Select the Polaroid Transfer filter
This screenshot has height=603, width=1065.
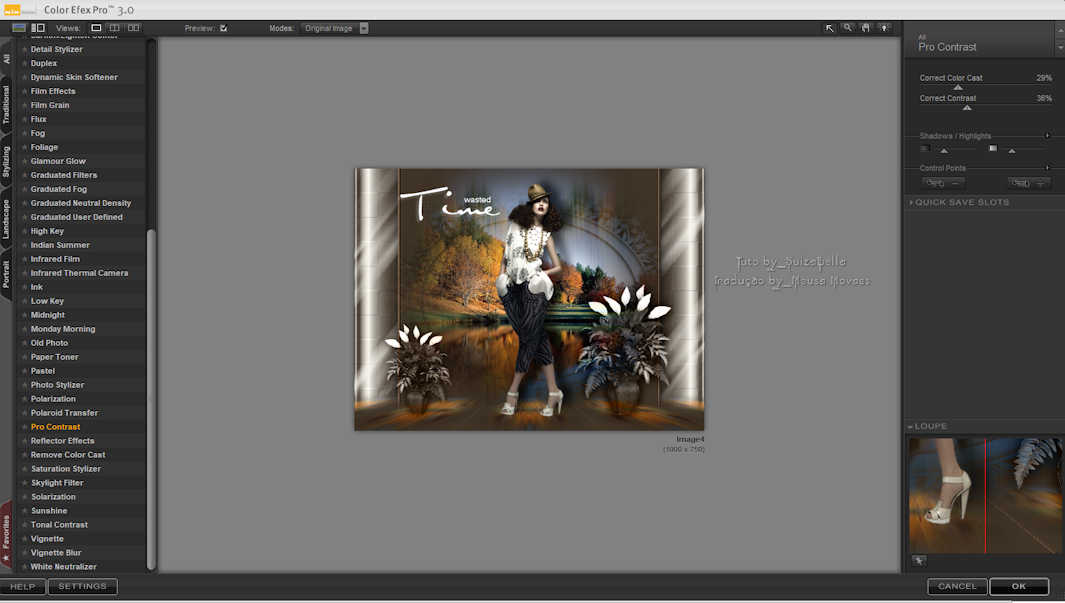[x=65, y=413]
